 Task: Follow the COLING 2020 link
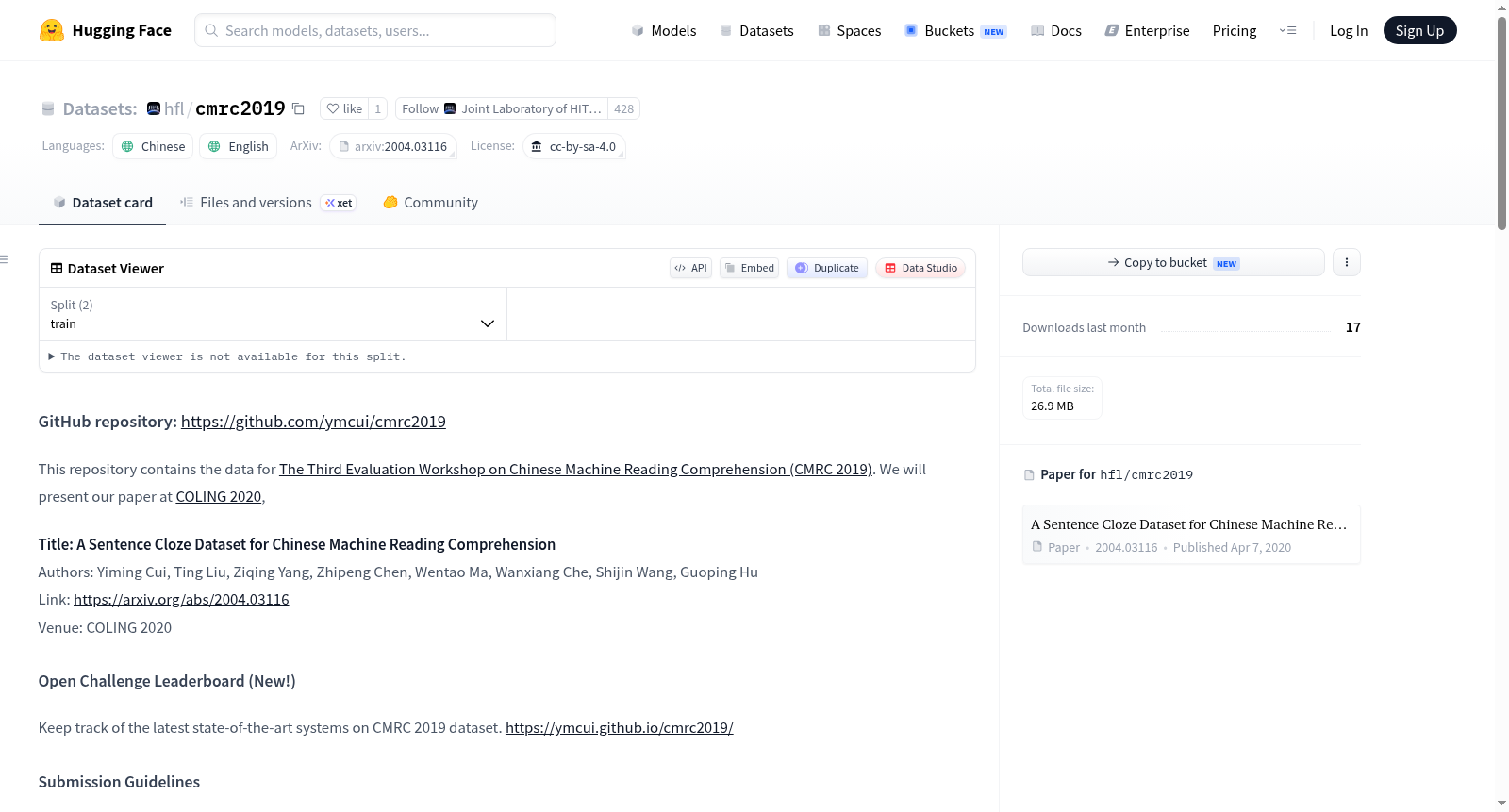point(219,496)
